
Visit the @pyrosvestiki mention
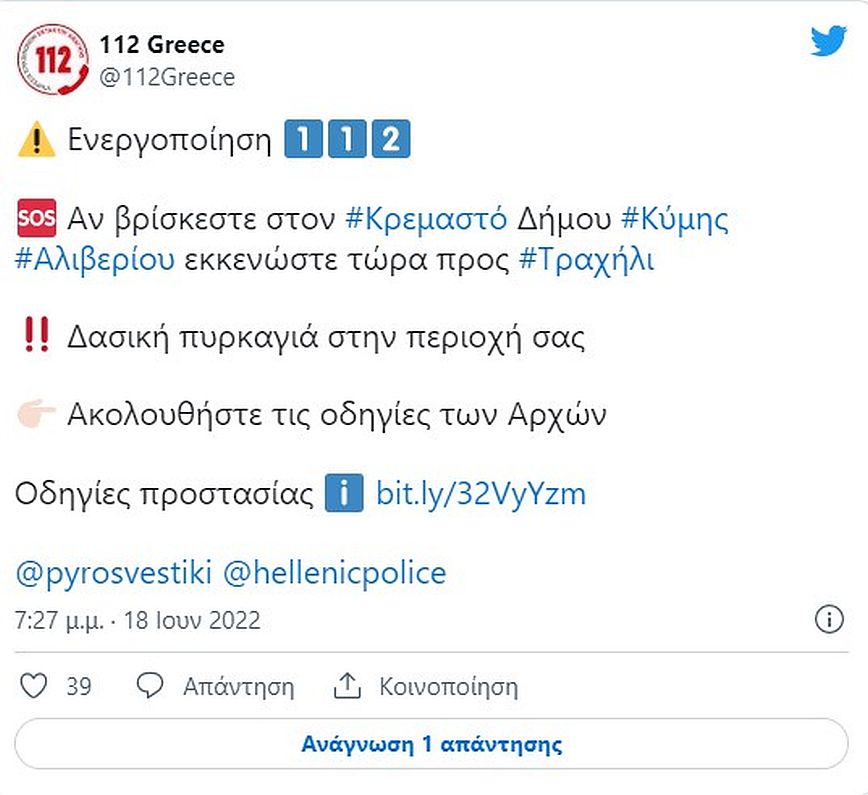[x=114, y=574]
